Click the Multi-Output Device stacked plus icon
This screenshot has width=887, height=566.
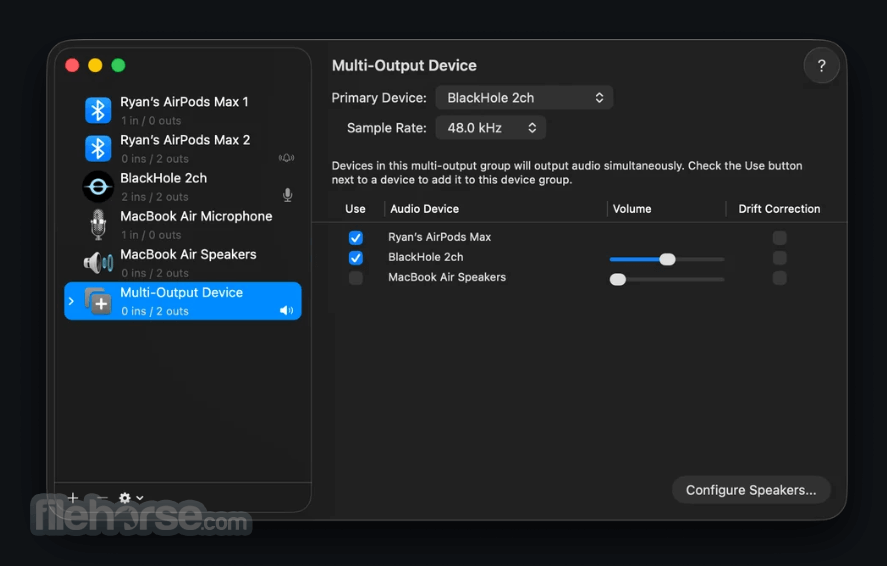click(x=98, y=301)
